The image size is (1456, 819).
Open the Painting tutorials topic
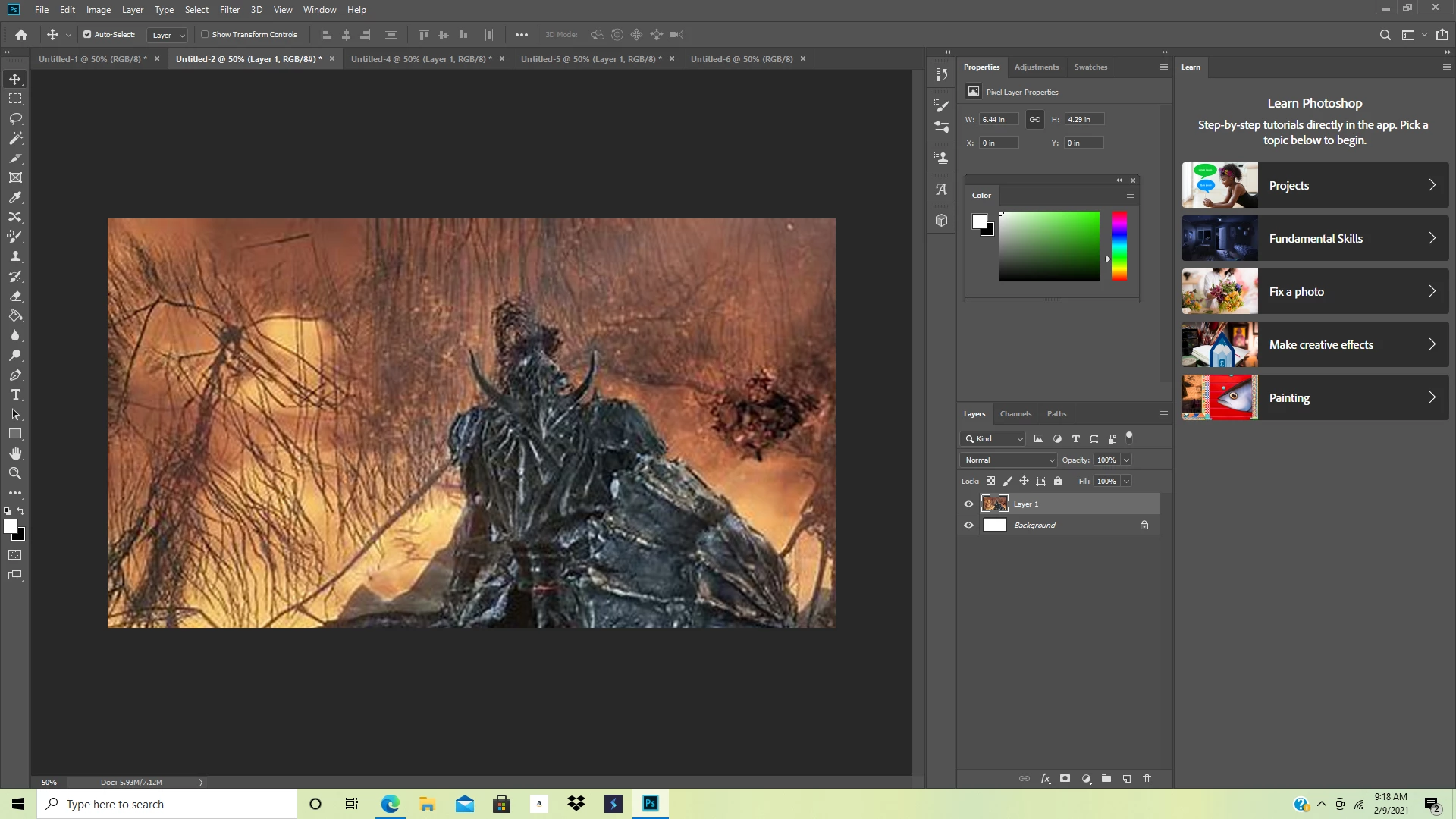tap(1315, 398)
